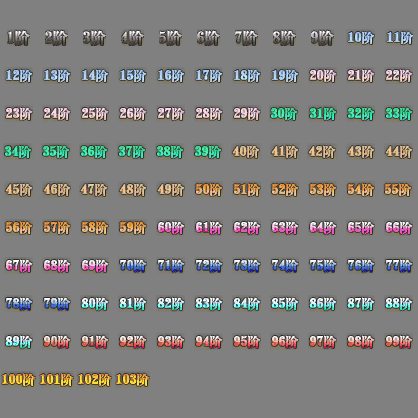
Task: Select the 51阶 label
Action: point(246,190)
